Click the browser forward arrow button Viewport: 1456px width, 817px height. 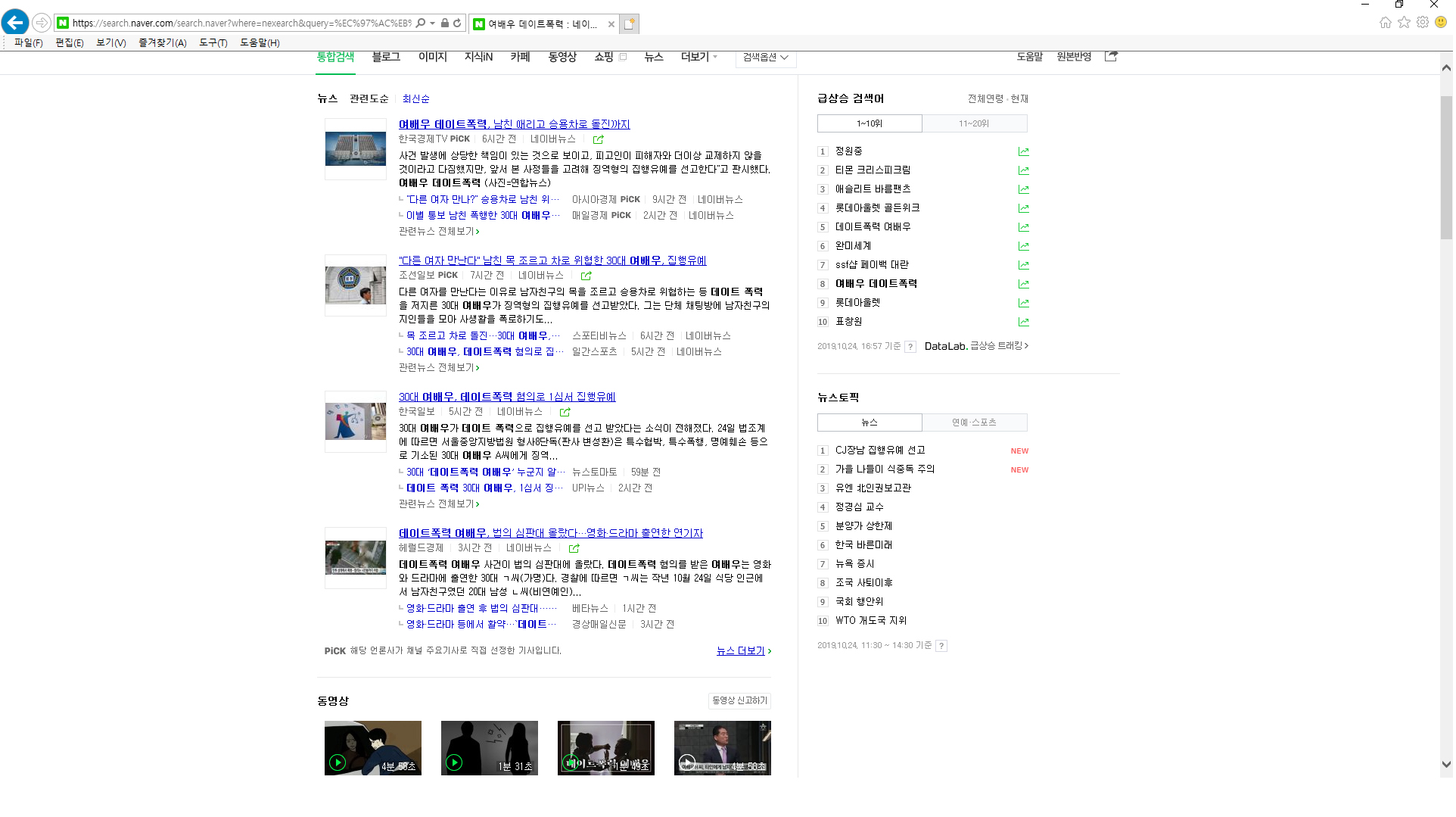click(42, 23)
